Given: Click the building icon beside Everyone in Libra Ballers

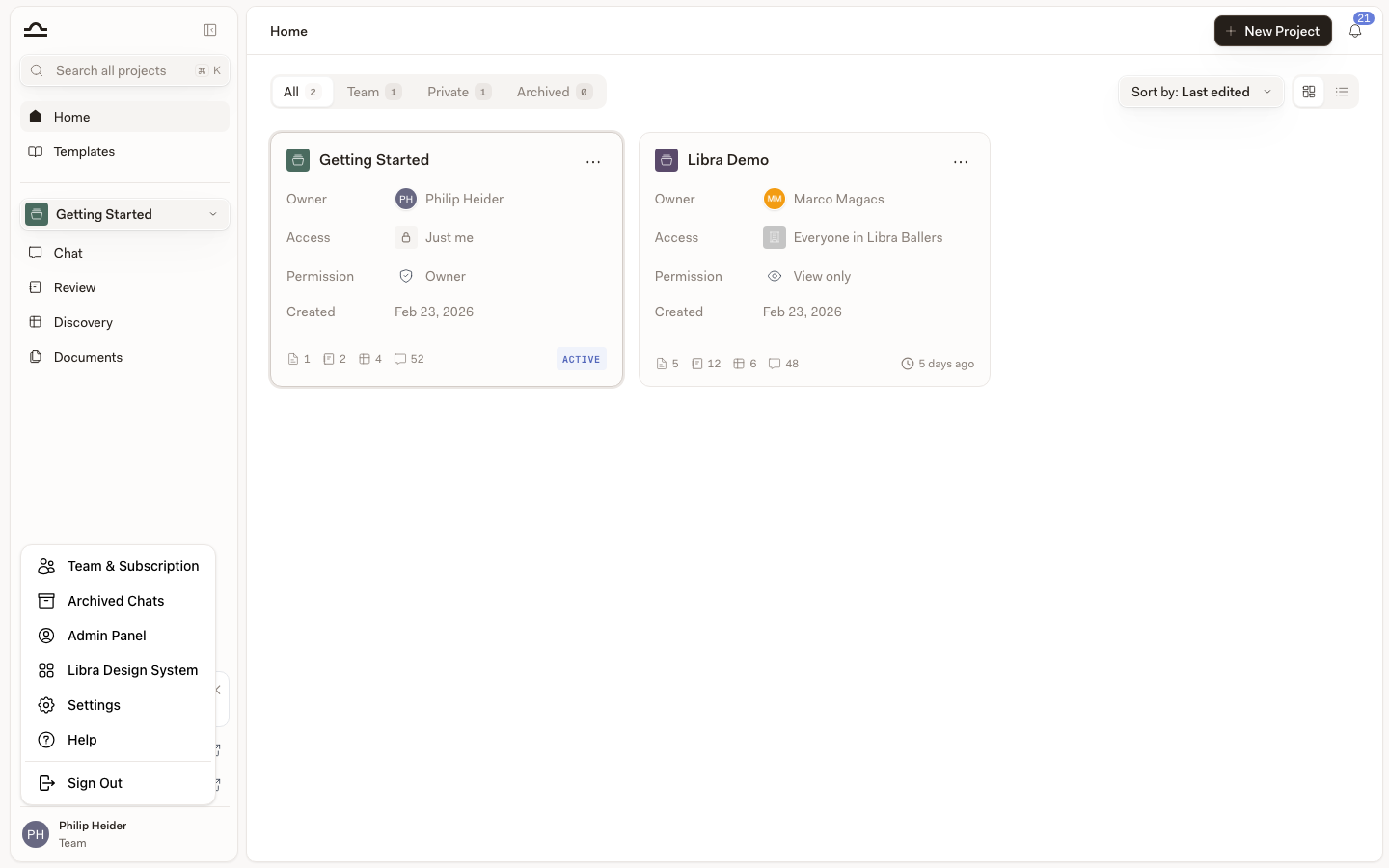Looking at the screenshot, I should click(775, 237).
